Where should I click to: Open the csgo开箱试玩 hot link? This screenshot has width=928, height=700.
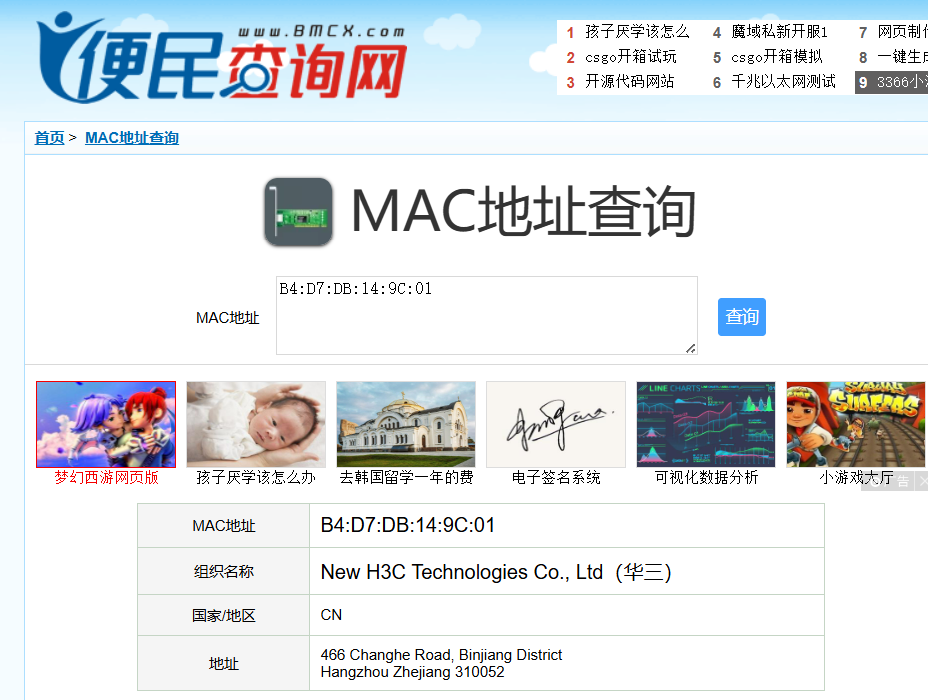630,57
